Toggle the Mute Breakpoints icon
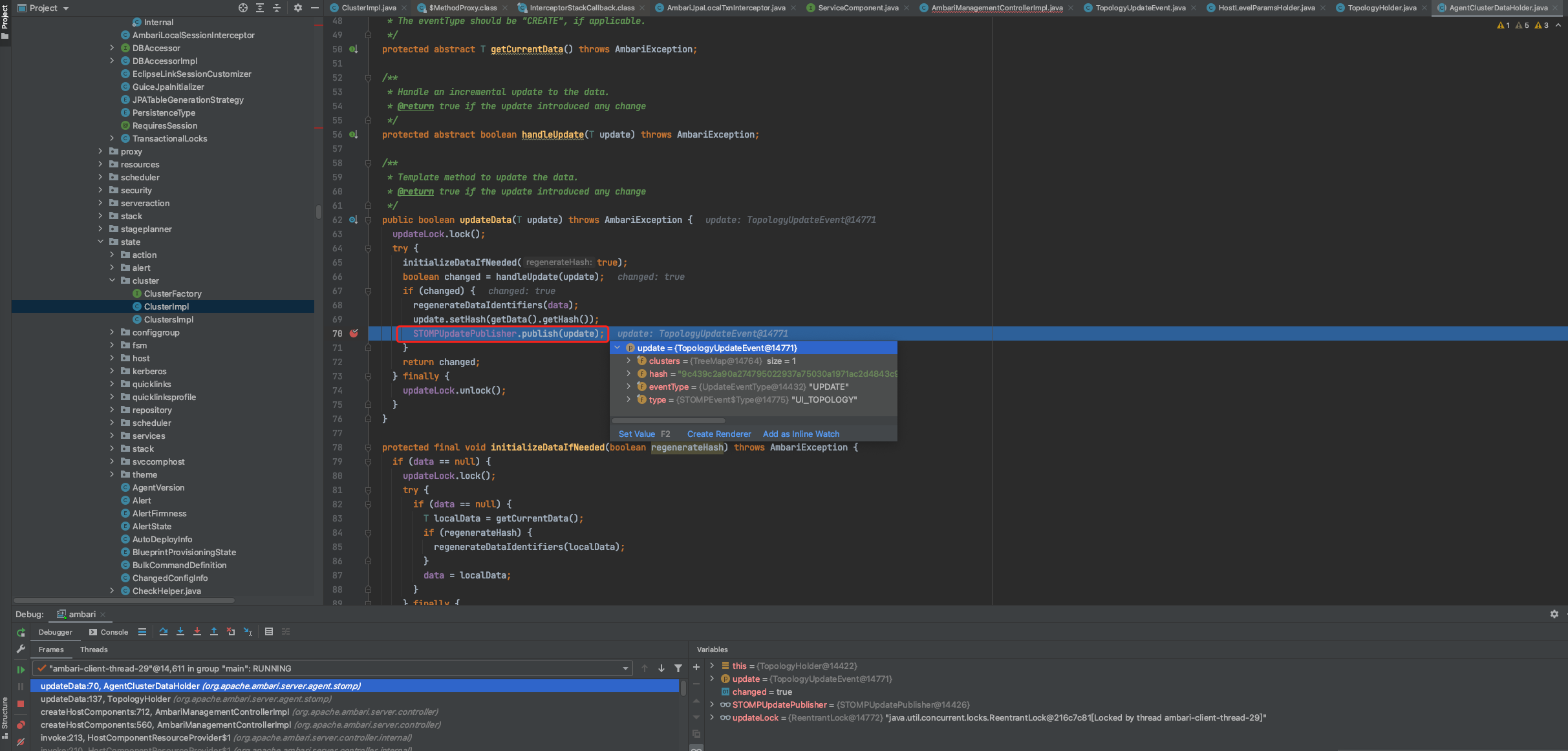 (21, 741)
